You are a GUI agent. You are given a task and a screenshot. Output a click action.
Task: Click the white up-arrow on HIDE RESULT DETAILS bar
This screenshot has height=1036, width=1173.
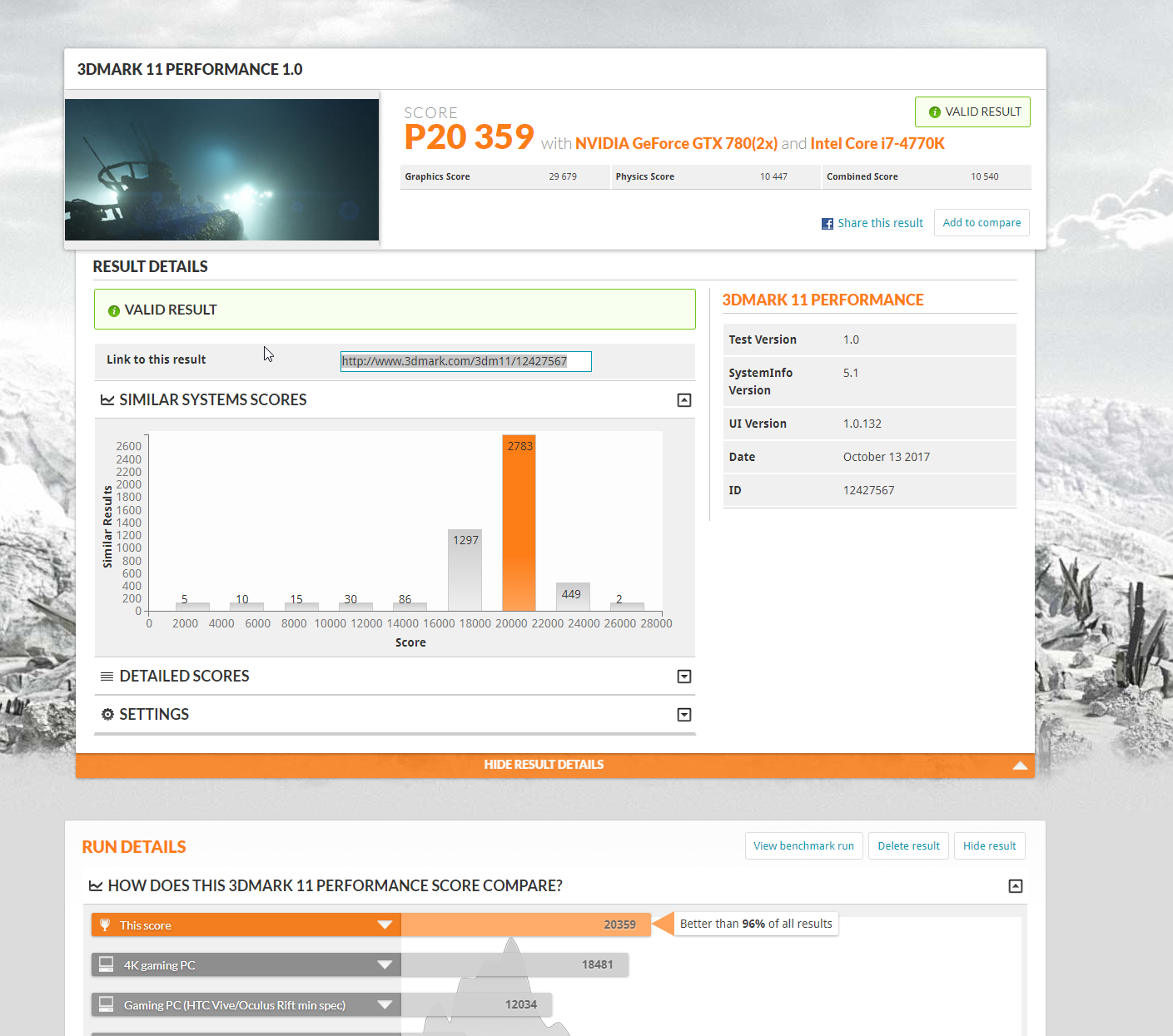1020,766
